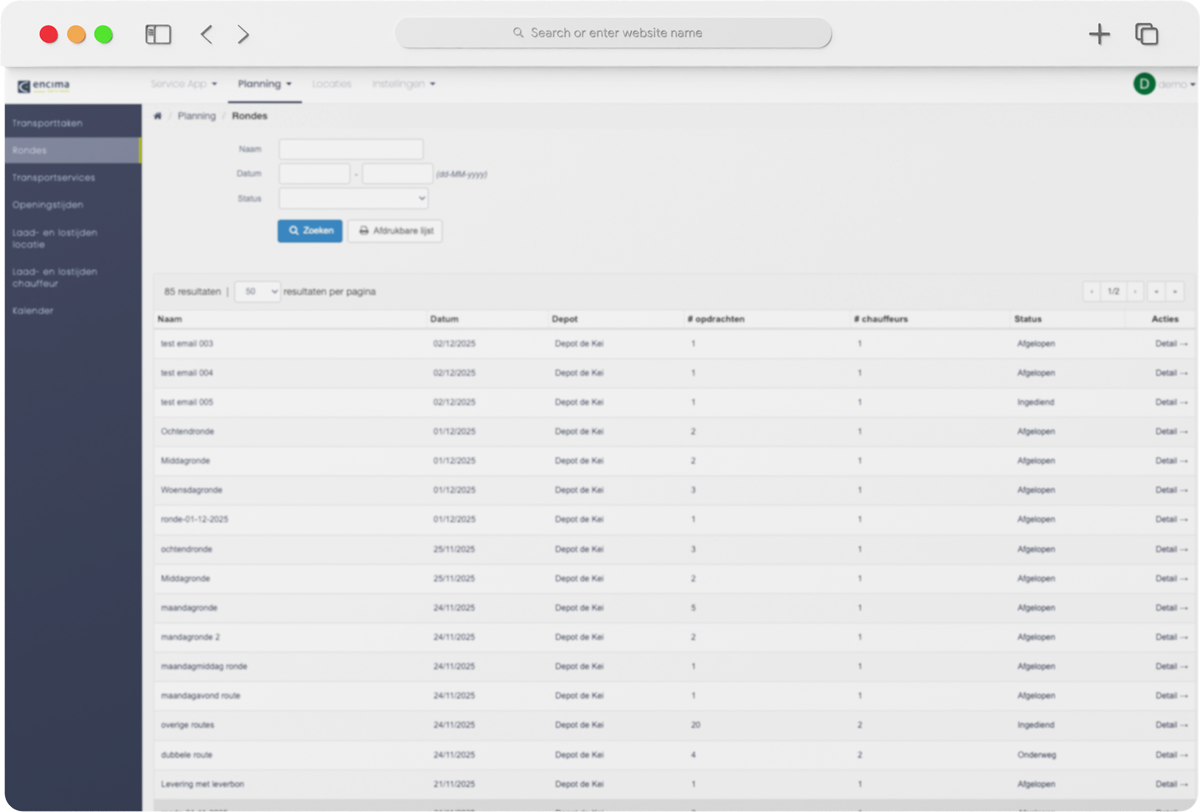Change the results per page dropdown
This screenshot has height=812, width=1200.
(257, 292)
